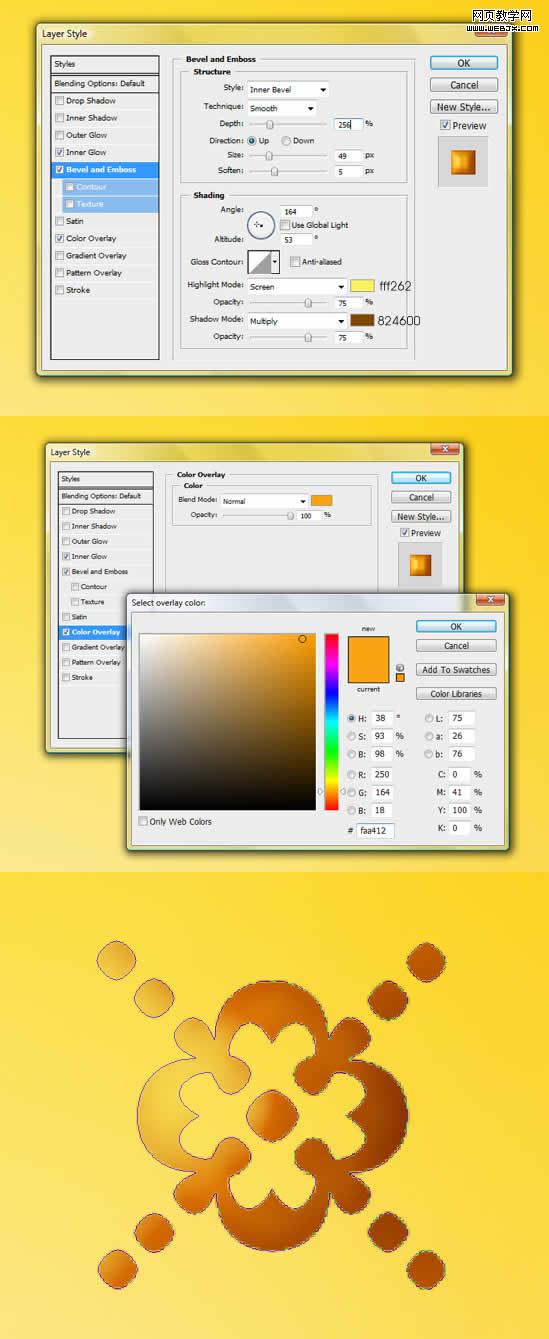Click the Size slider handle

pos(269,156)
